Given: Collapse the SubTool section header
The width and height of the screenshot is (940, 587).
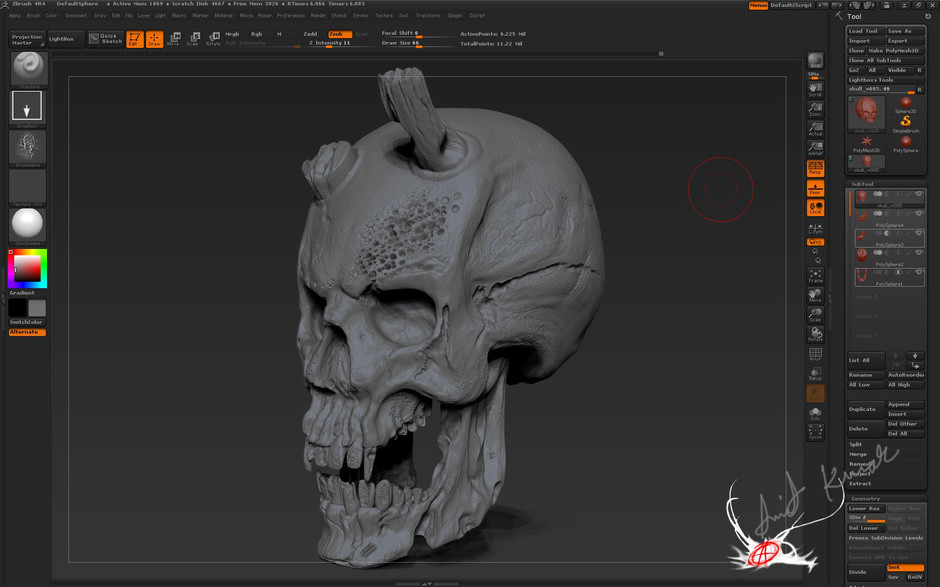Looking at the screenshot, I should [862, 184].
